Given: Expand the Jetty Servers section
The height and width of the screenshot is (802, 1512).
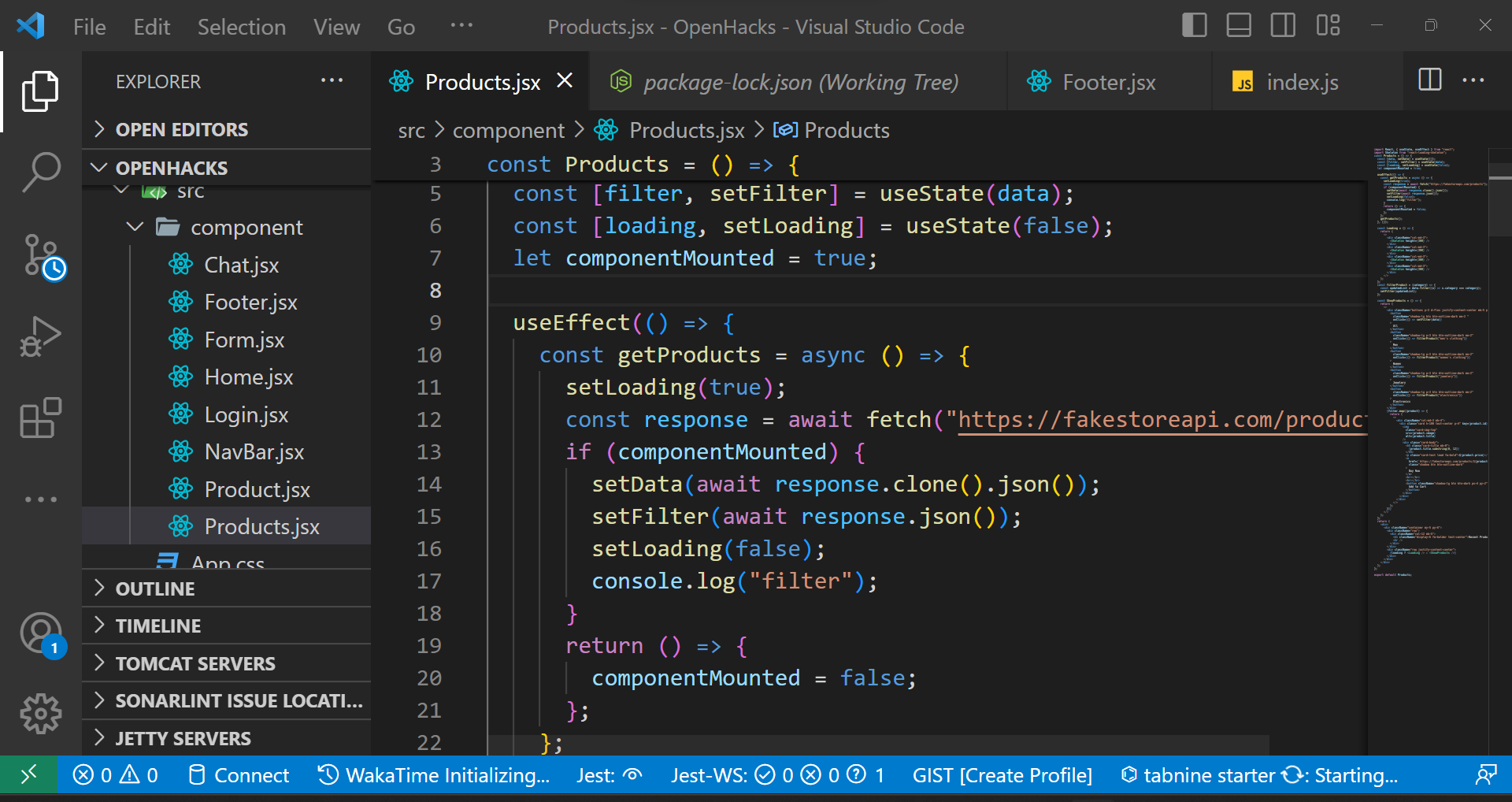Looking at the screenshot, I should pyautogui.click(x=227, y=738).
